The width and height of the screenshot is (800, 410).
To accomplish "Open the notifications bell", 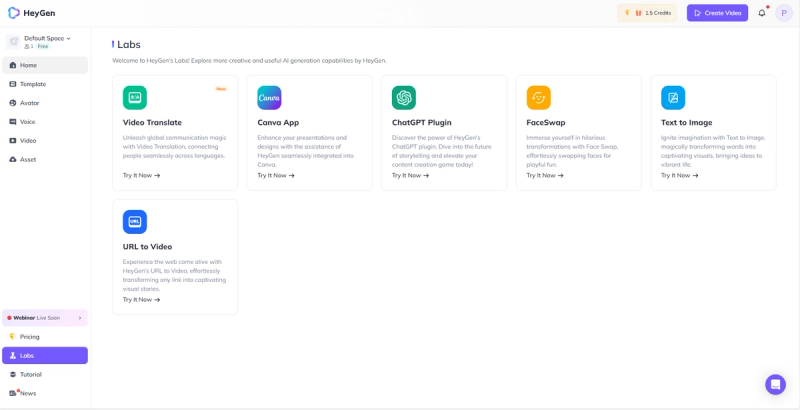I will 762,13.
